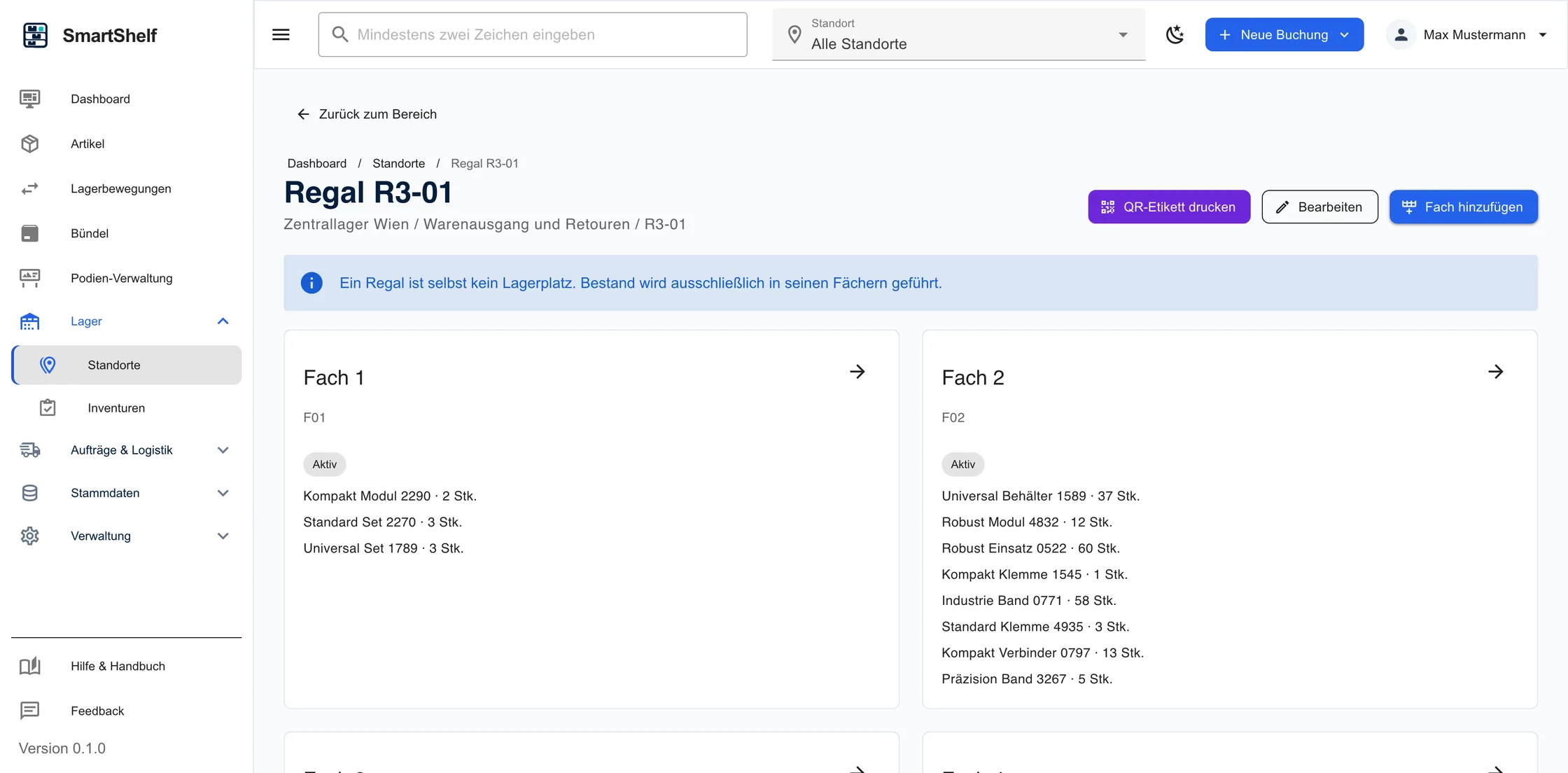The image size is (1568, 773).
Task: Open the Bündel menu label
Action: 90,233
